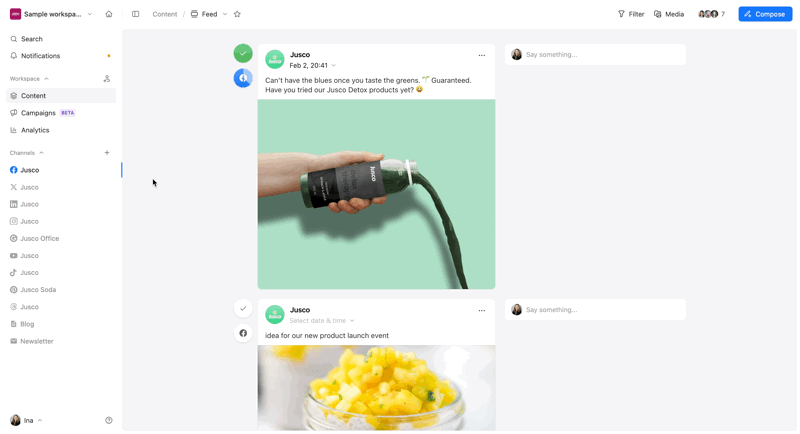Click the Compose button
The height and width of the screenshot is (434, 800).
coord(765,14)
